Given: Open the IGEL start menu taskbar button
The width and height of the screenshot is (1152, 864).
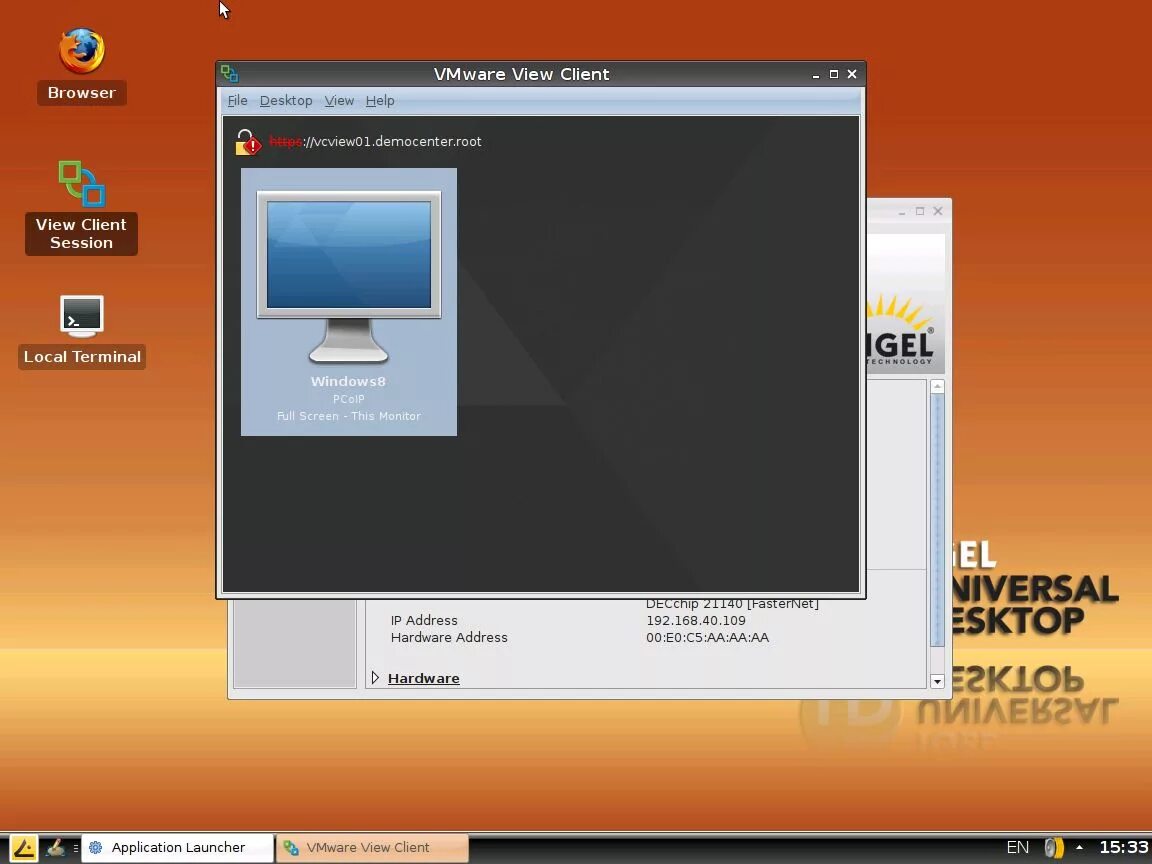Looking at the screenshot, I should (x=24, y=848).
